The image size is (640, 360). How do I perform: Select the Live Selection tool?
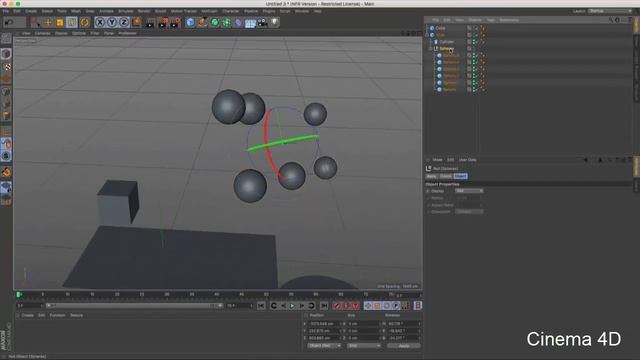36,22
